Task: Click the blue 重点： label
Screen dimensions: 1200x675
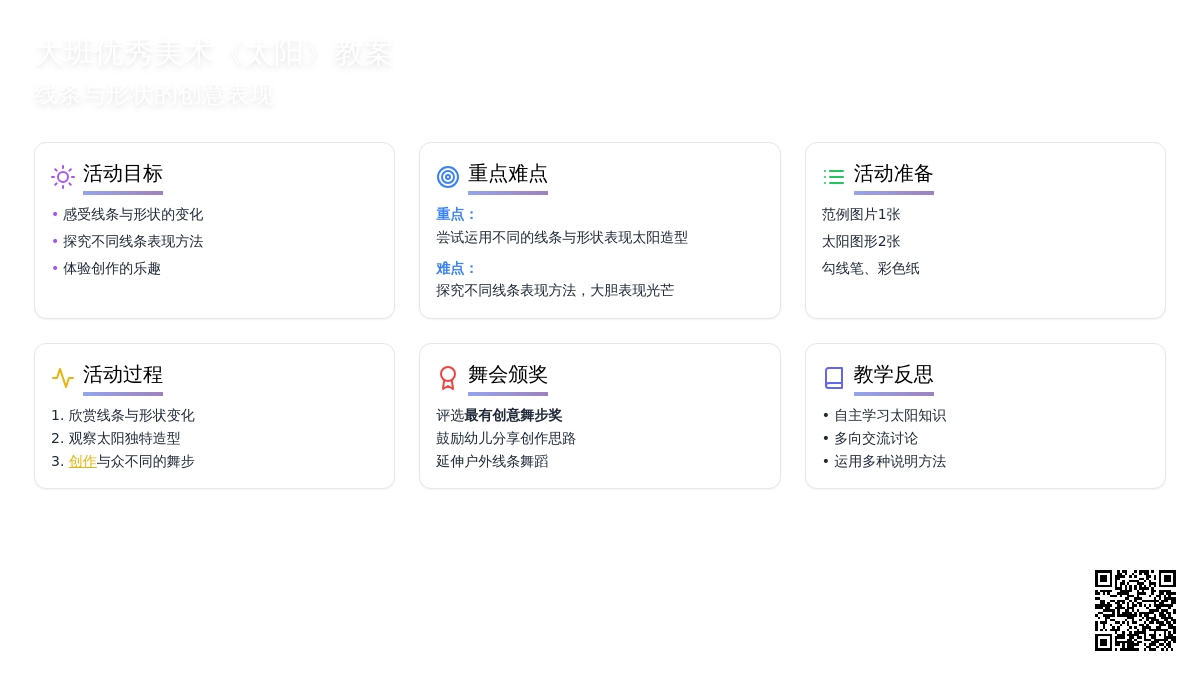Action: (457, 214)
